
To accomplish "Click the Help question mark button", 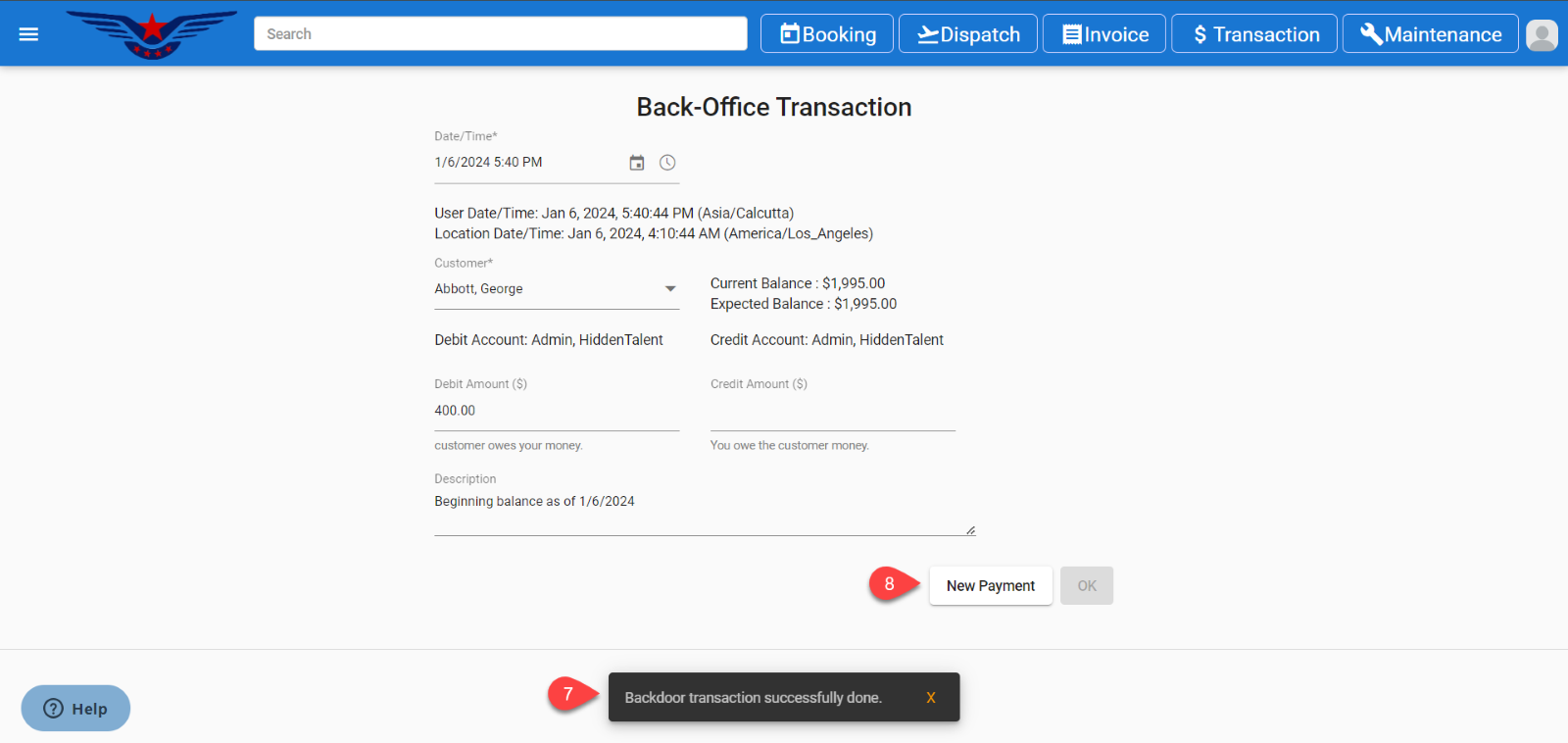I will click(75, 709).
